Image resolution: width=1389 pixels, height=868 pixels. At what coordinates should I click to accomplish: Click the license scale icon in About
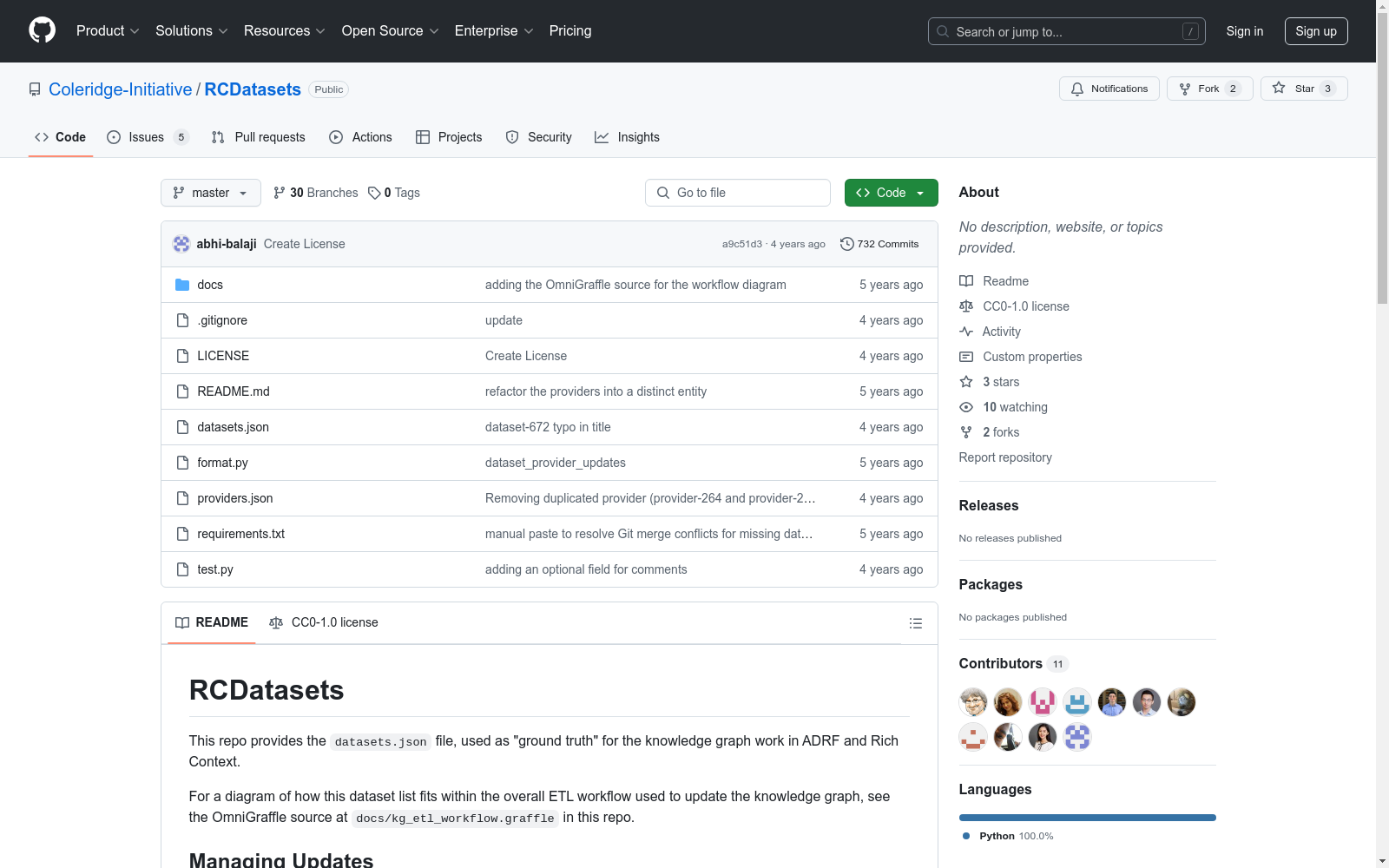coord(966,306)
